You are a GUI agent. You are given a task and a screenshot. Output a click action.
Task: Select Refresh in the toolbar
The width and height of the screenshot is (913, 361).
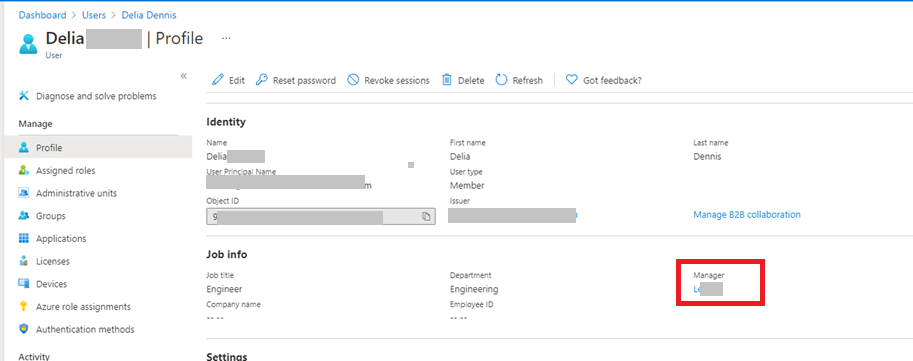click(x=528, y=80)
